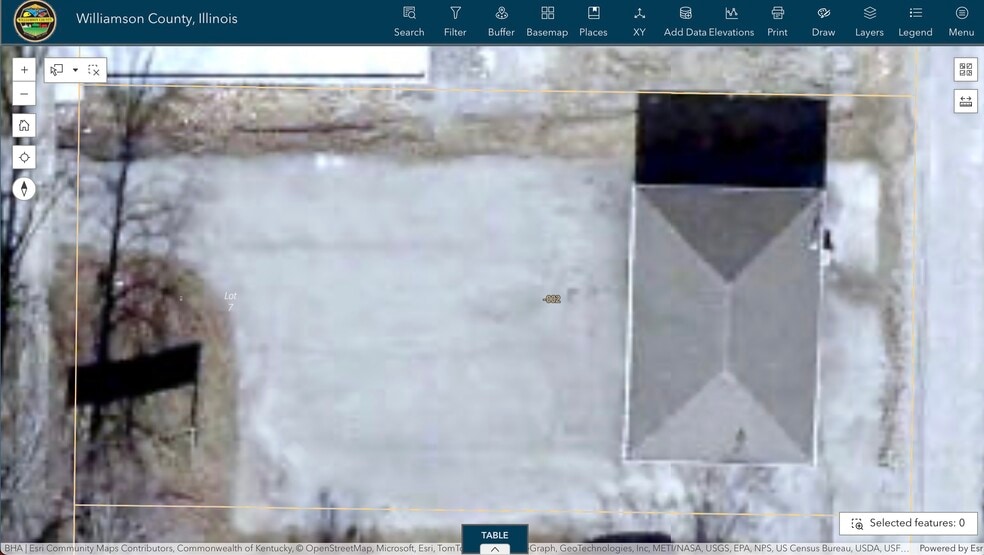The image size is (984, 555).
Task: Click the Powered by Esri link
Action: tap(950, 548)
